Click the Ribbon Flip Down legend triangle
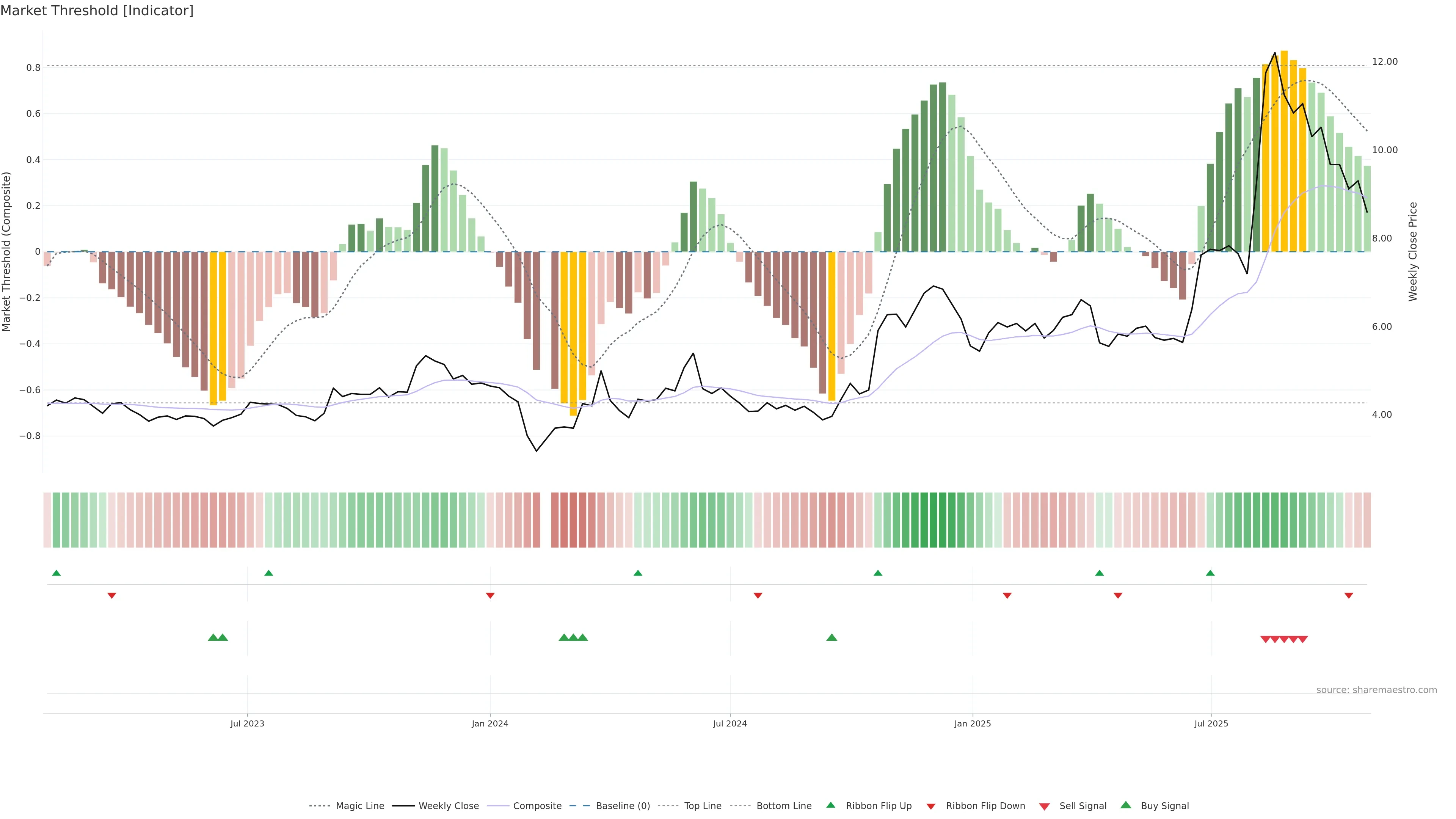Screen dimensions: 1456x819 point(931,806)
